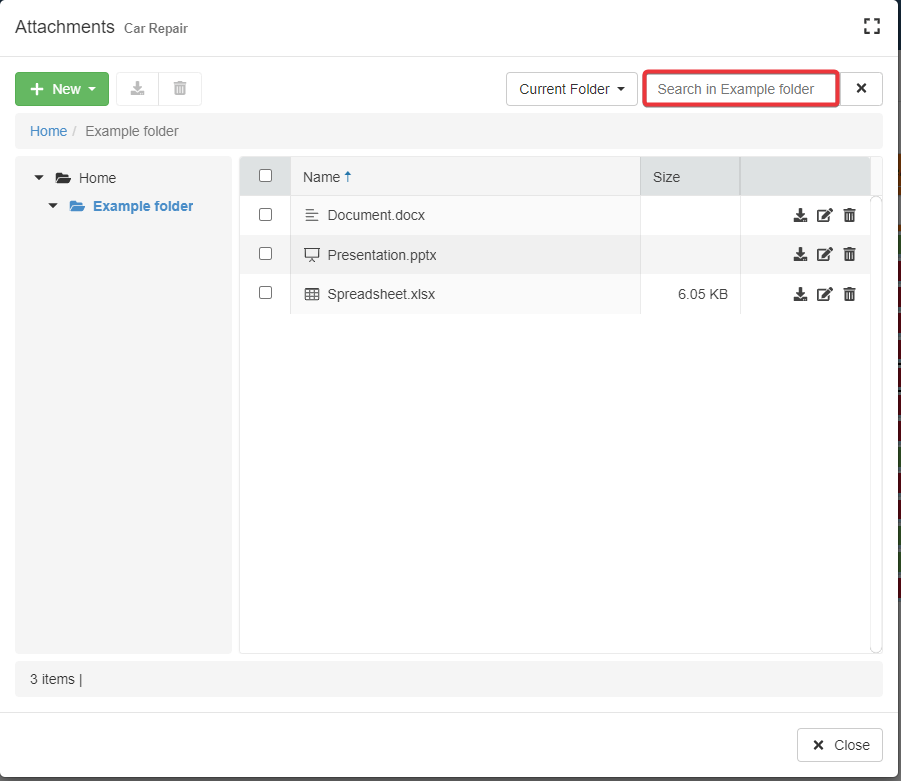Screen dimensions: 901x781
Task: Delete the Presentation.pptx file
Action: click(x=849, y=254)
